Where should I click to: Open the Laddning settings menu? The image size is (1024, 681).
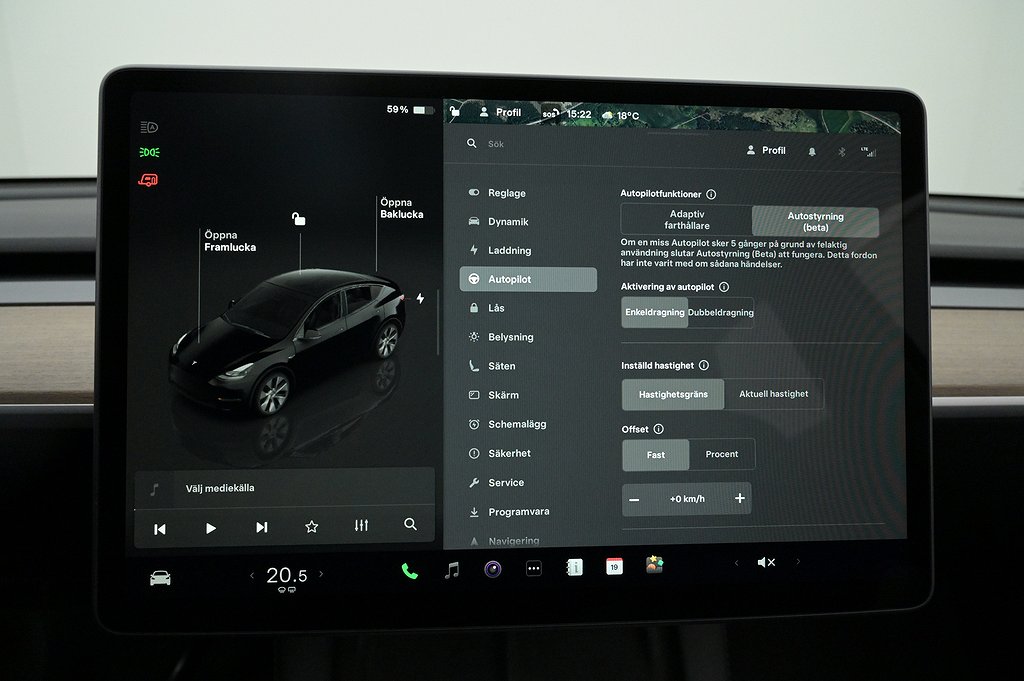509,250
